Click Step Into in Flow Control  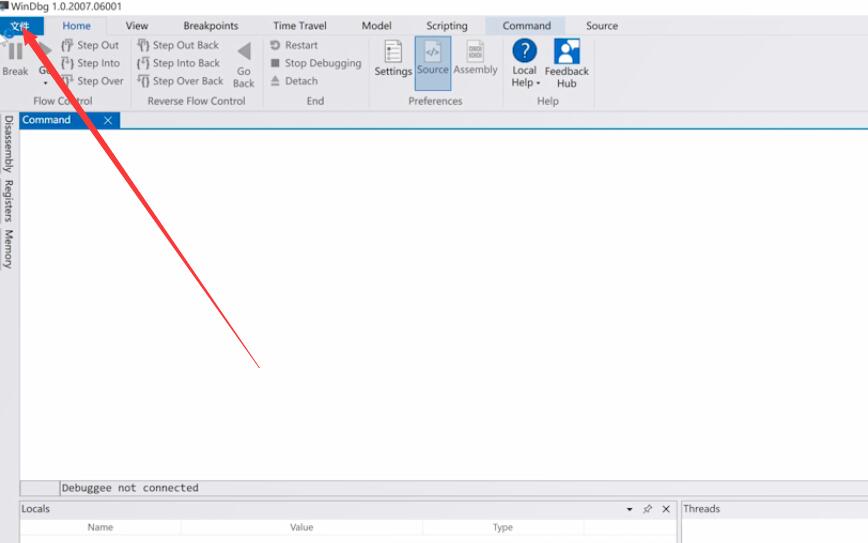(x=90, y=63)
